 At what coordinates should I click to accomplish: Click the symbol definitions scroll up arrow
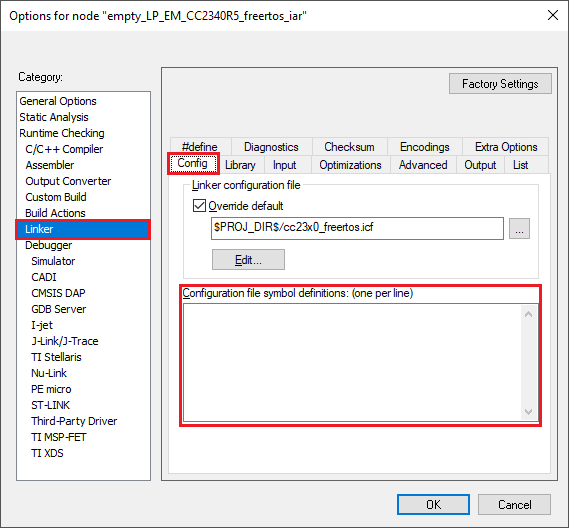(x=528, y=314)
